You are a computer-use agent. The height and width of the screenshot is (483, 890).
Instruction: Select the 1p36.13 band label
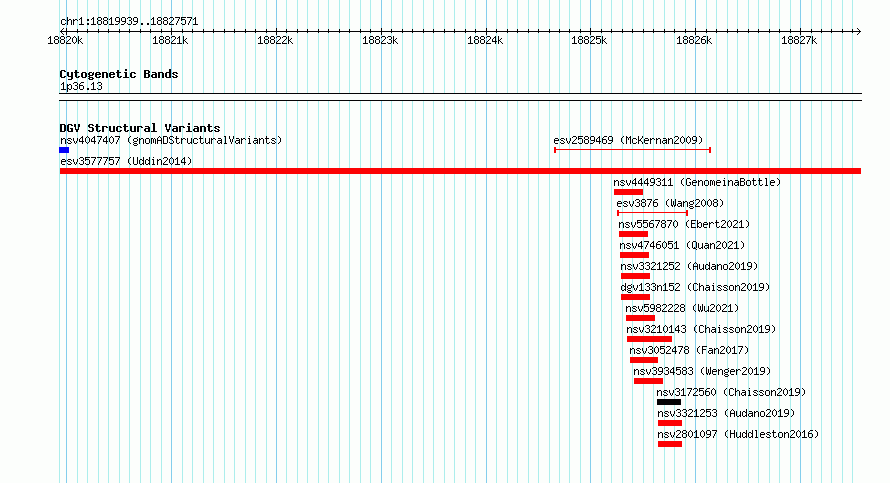pos(81,87)
